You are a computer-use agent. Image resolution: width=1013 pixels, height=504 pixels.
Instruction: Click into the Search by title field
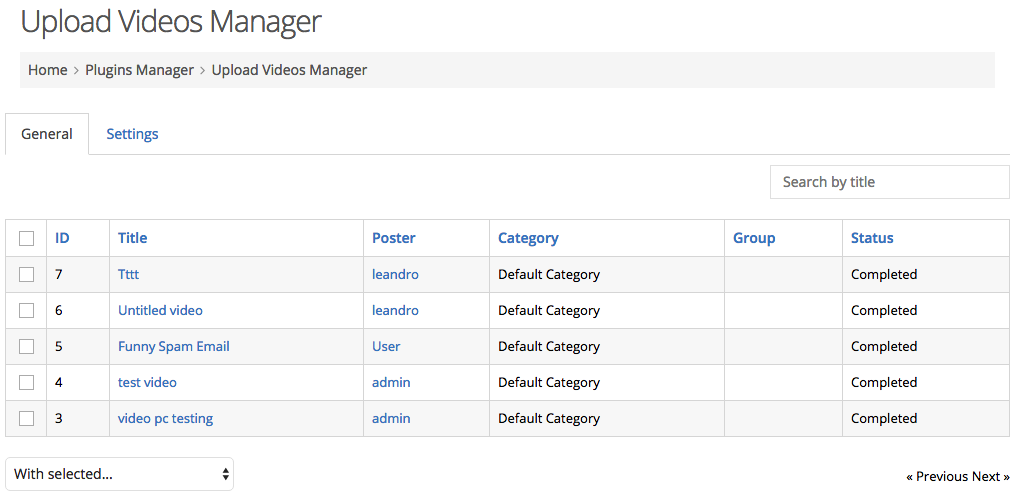(890, 182)
